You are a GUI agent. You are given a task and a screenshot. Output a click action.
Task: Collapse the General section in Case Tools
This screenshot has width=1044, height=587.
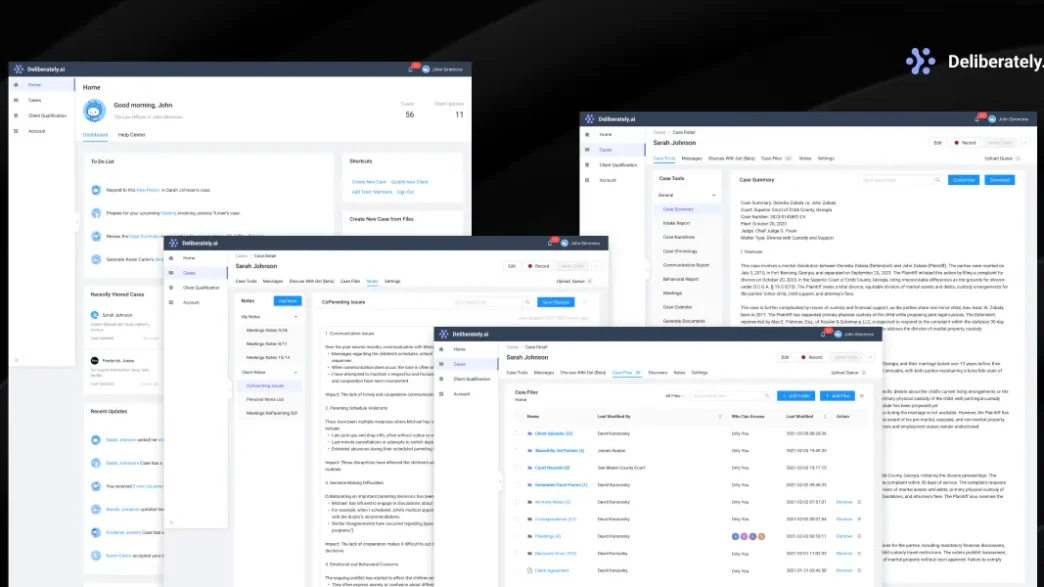tap(714, 195)
